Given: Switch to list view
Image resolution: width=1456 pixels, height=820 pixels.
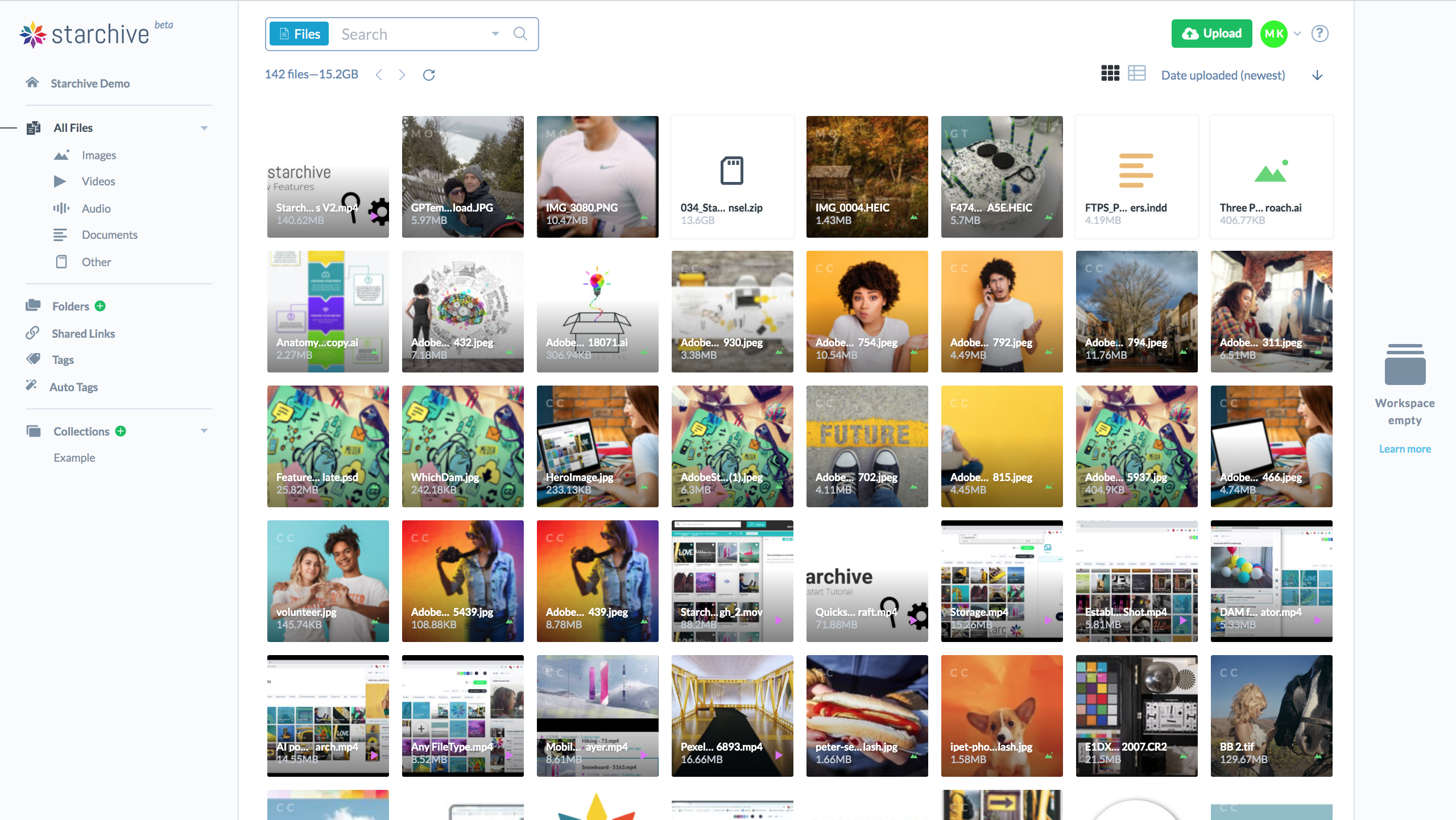Looking at the screenshot, I should click(1136, 73).
